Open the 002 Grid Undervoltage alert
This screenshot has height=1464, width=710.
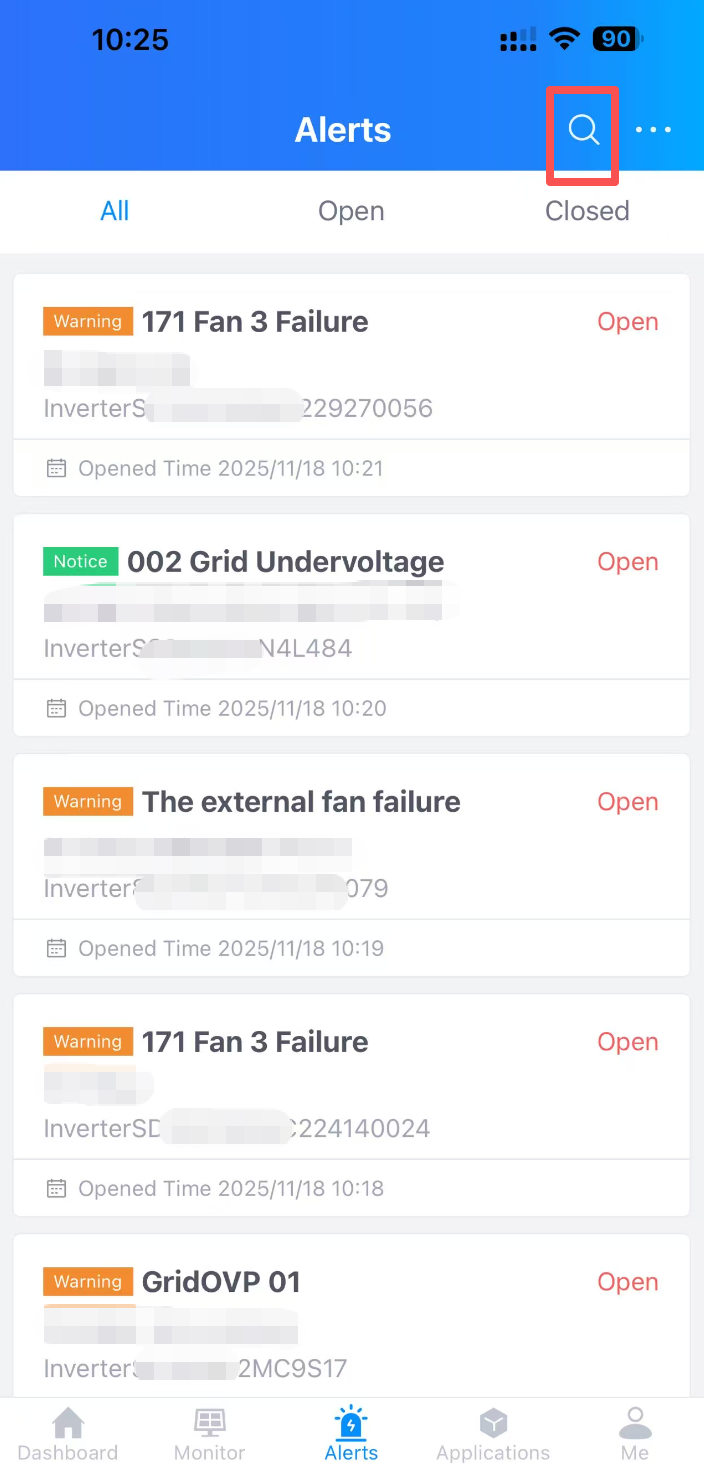coord(285,562)
